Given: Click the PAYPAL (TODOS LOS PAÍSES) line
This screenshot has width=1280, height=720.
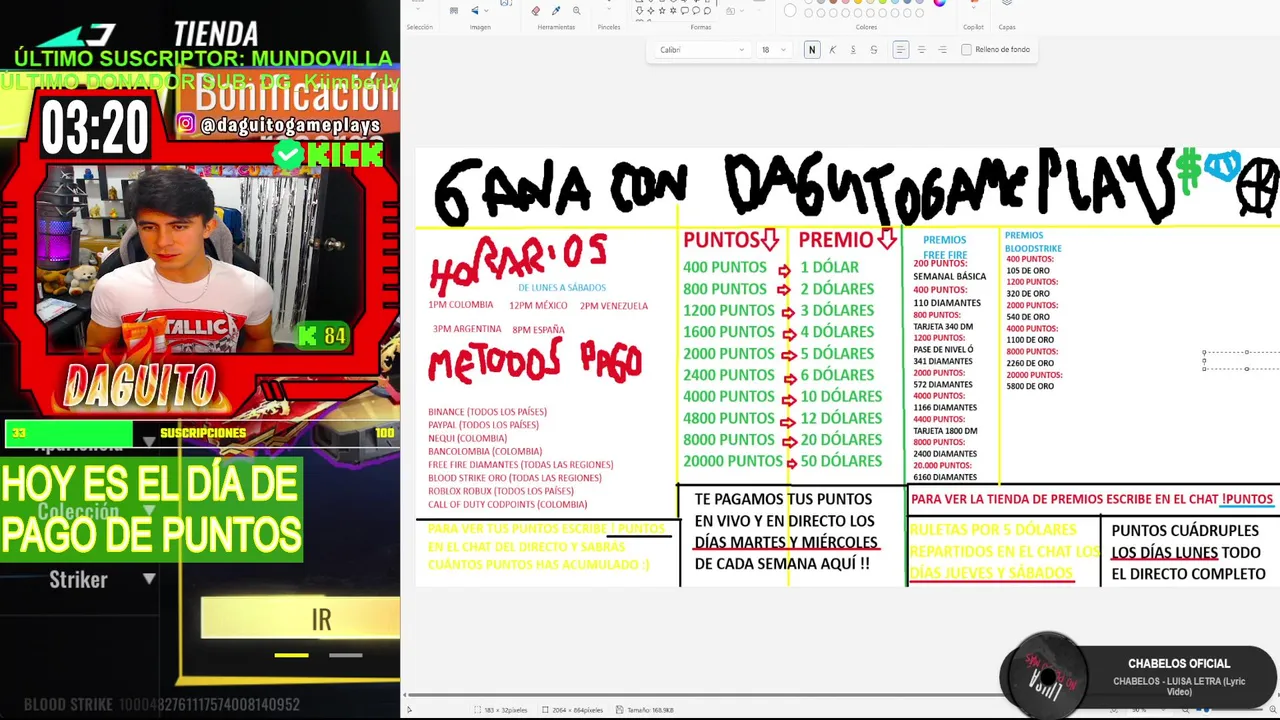Looking at the screenshot, I should tap(483, 425).
